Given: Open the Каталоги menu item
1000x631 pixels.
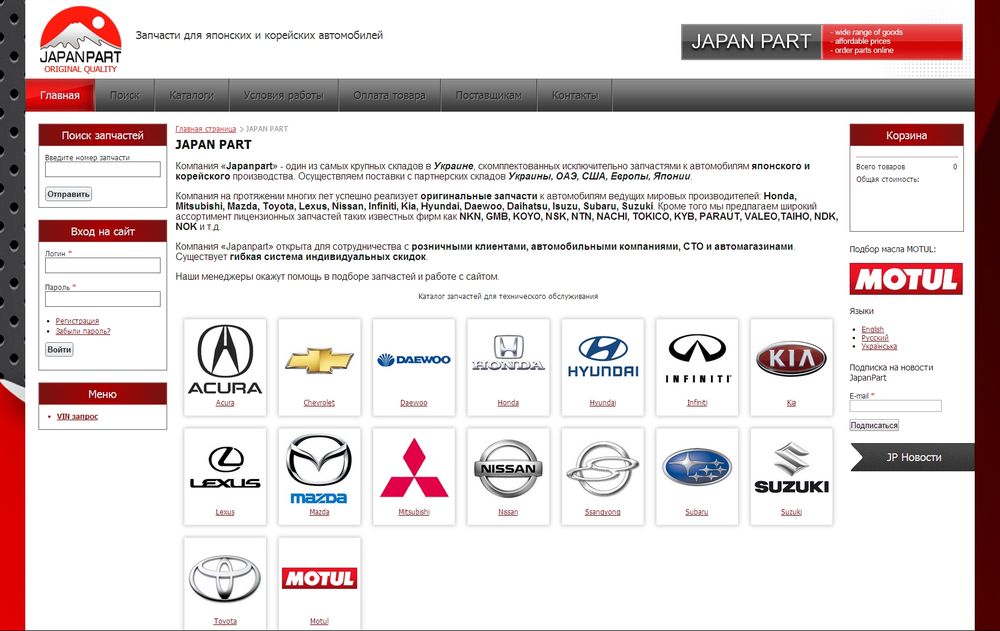Looking at the screenshot, I should (x=191, y=95).
